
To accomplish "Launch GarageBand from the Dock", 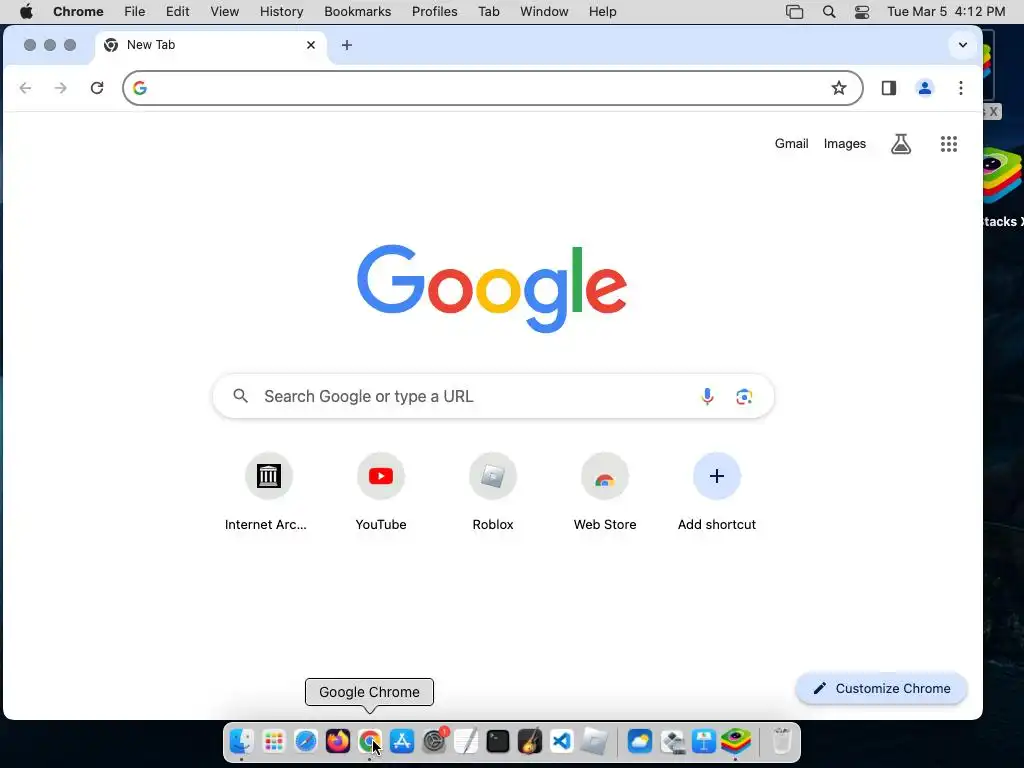I will (x=530, y=741).
